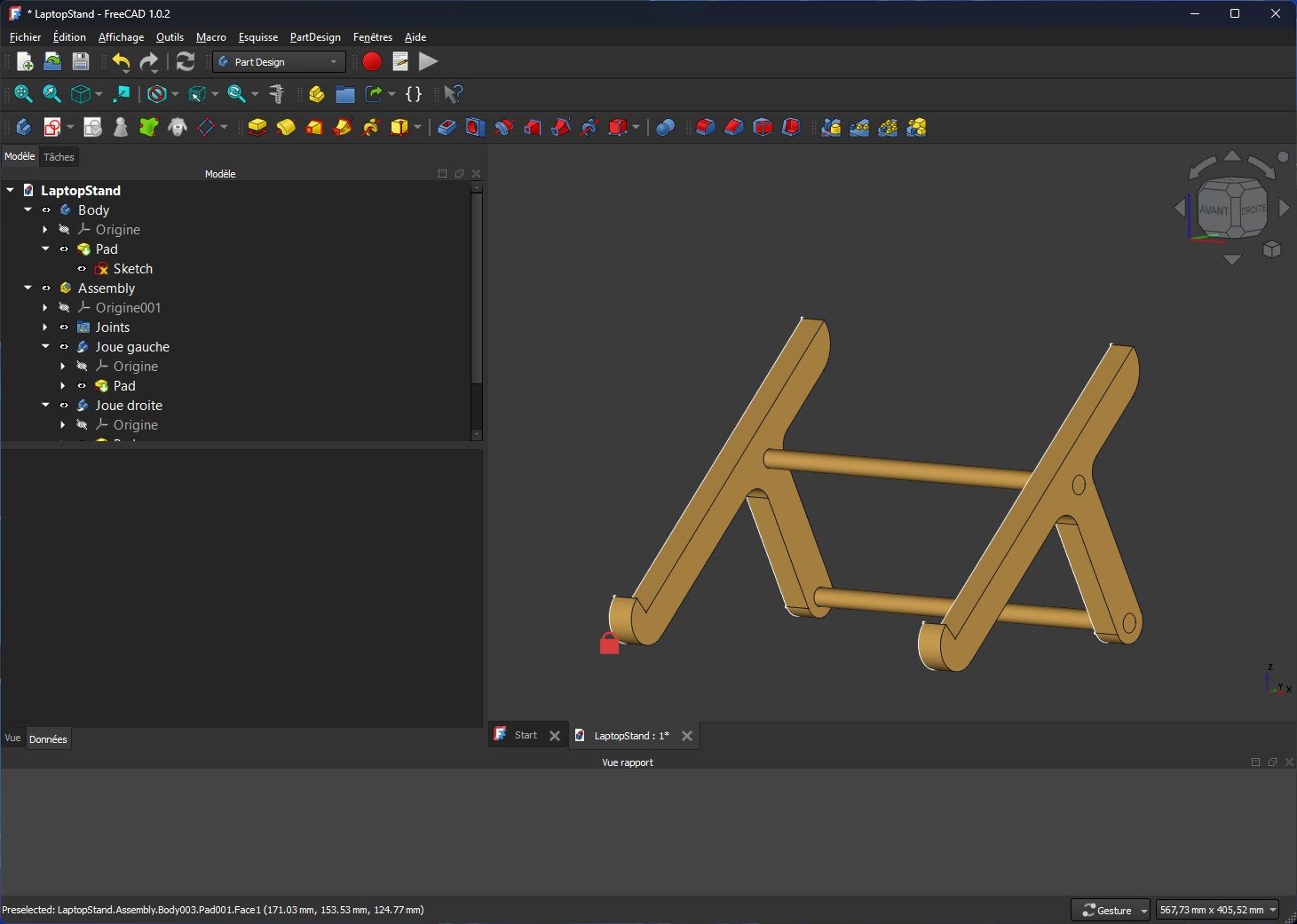Click the Boolean operation icon
The width and height of the screenshot is (1297, 924).
665,127
